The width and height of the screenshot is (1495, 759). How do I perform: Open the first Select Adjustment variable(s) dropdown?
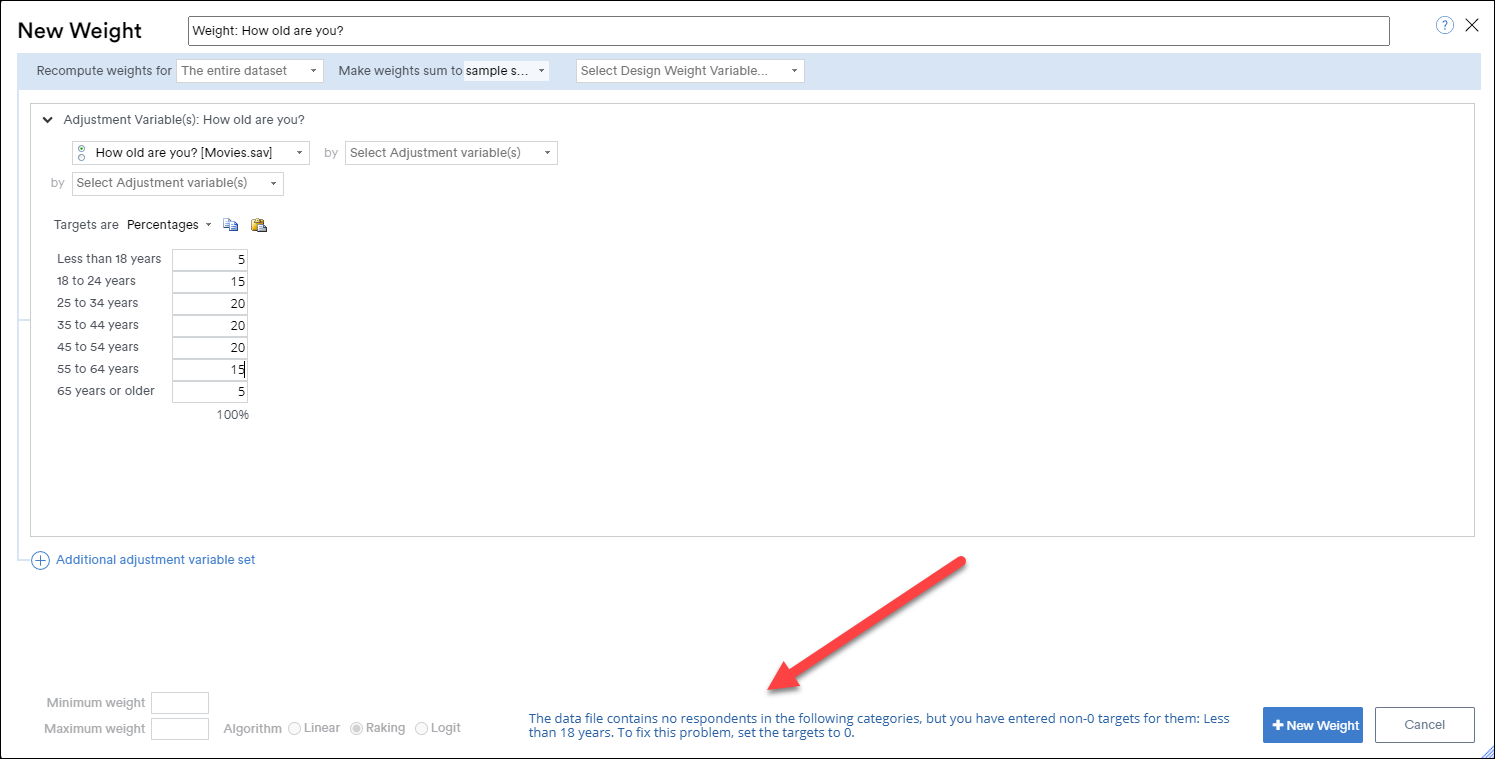[451, 153]
